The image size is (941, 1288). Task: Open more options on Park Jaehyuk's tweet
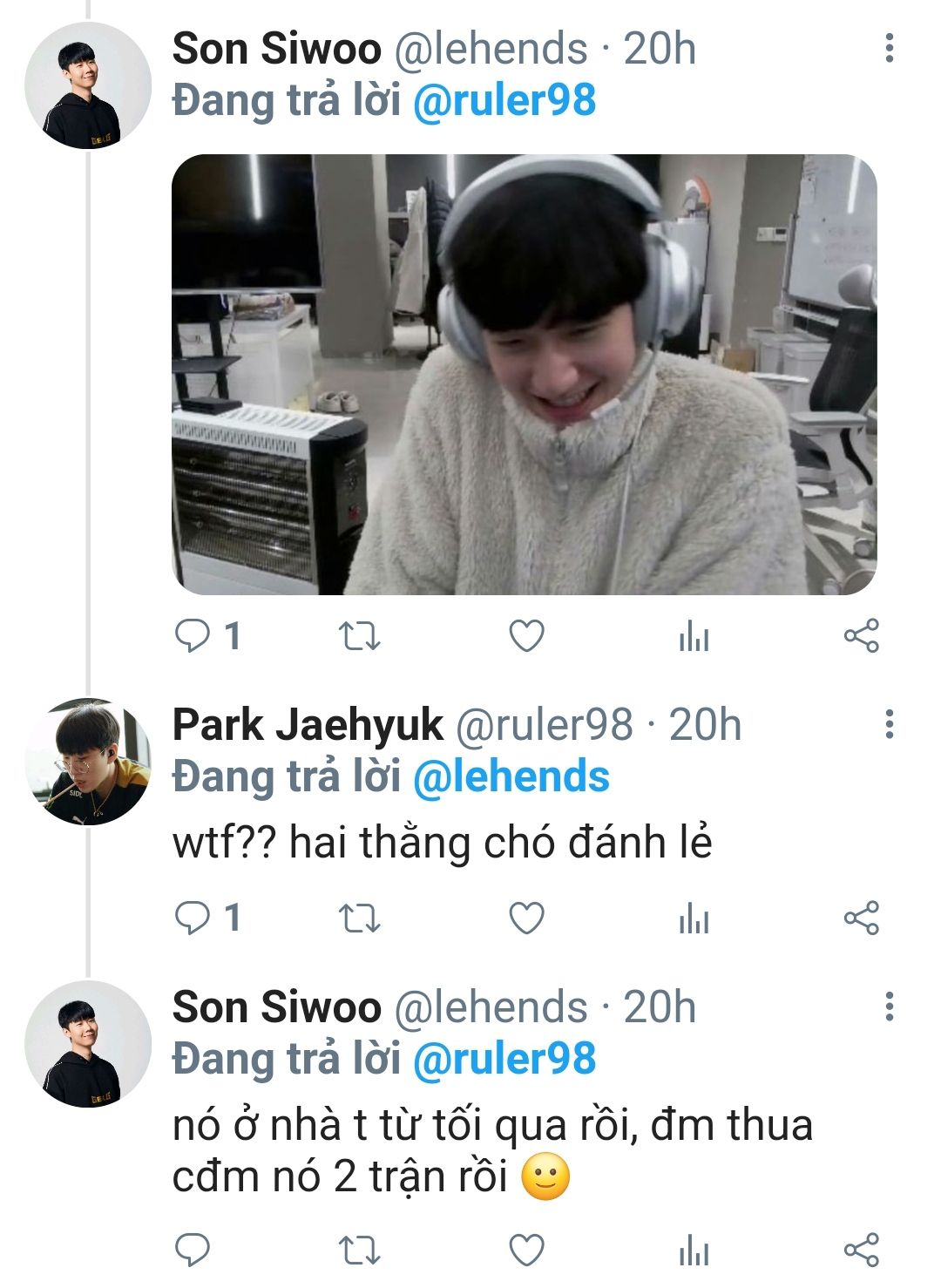pos(889,724)
